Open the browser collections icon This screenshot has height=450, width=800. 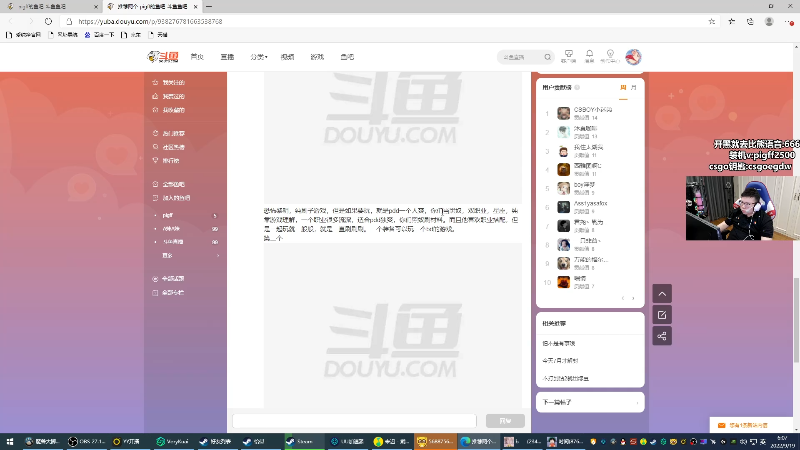[x=750, y=21]
